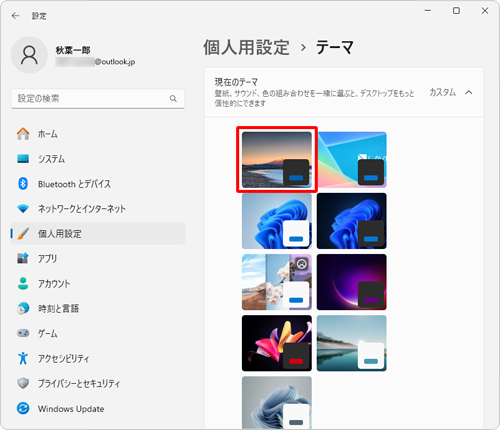Screen dimensions: 500x430
Task: Open the ホーム settings page
Action: coord(98,134)
